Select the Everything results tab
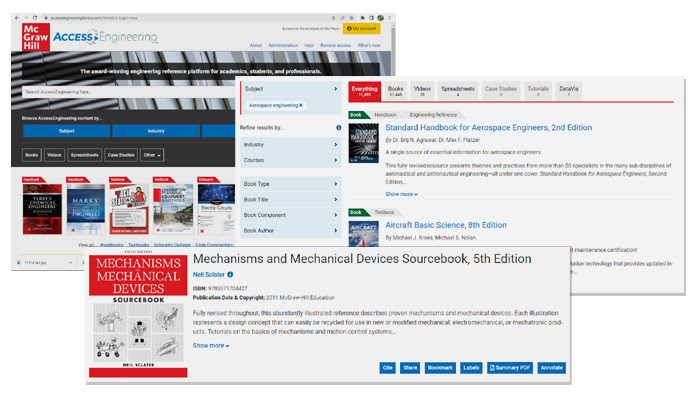Image resolution: width=700 pixels, height=420 pixels. click(x=364, y=91)
